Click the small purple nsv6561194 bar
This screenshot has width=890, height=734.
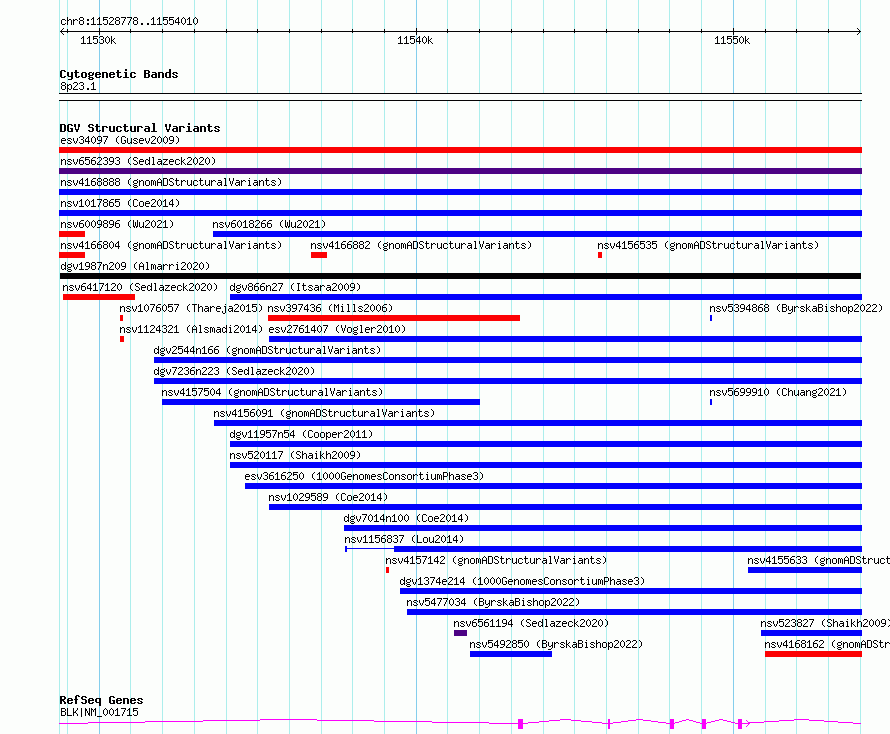pos(460,633)
